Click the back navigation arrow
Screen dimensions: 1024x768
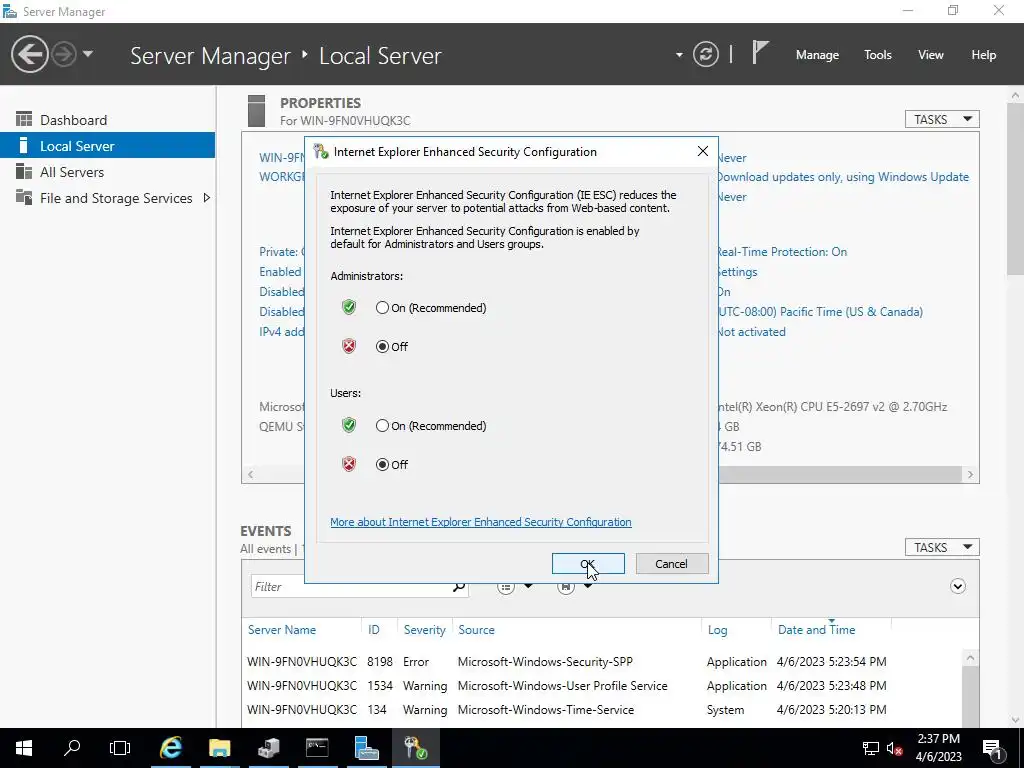click(x=29, y=54)
